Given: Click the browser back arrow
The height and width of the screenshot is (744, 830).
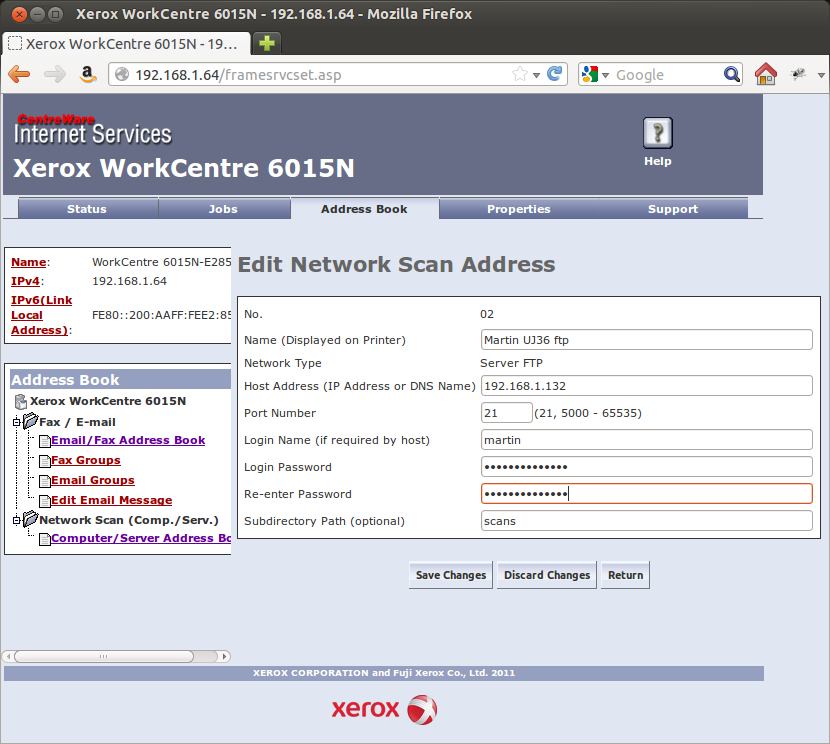Looking at the screenshot, I should (x=19, y=74).
